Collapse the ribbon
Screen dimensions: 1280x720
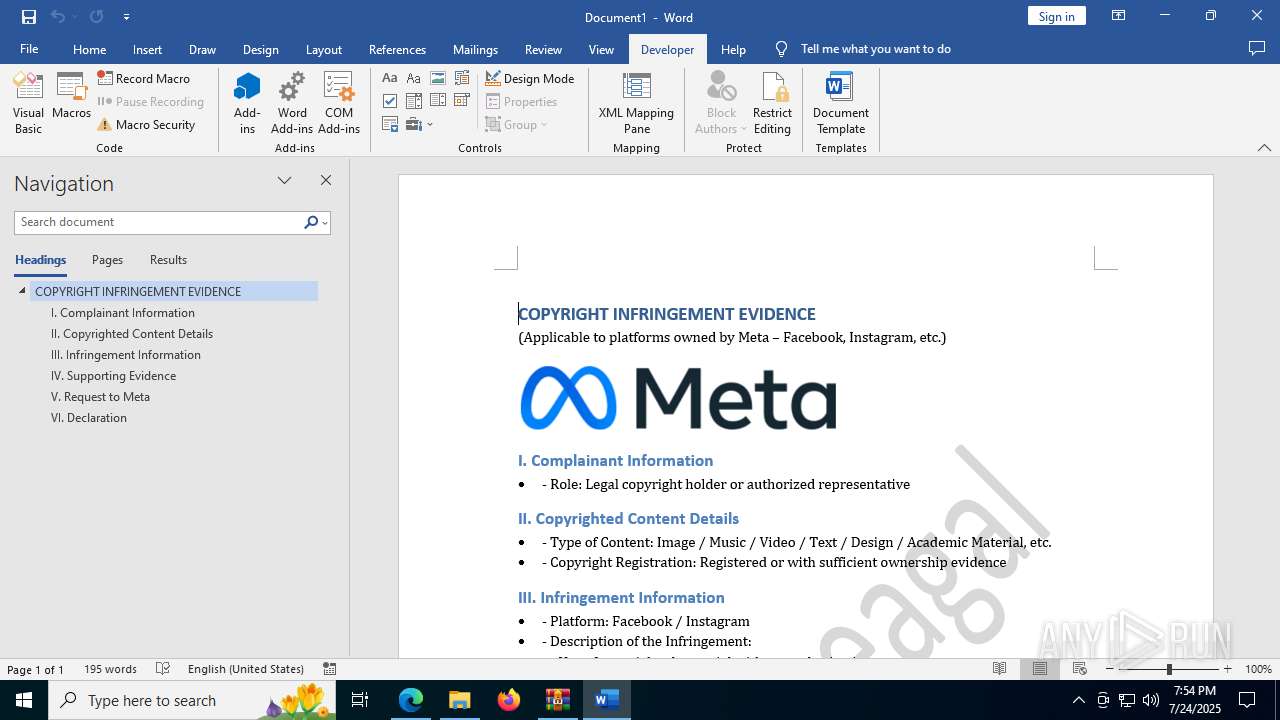point(1264,148)
